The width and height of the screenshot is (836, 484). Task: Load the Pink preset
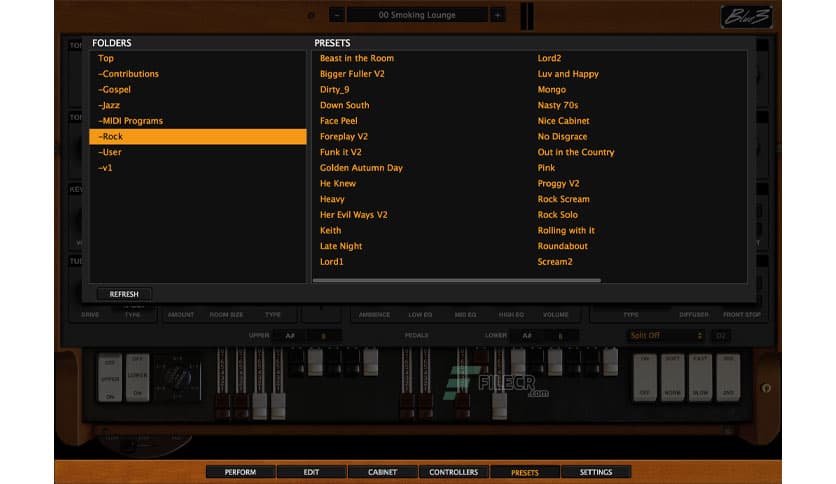[x=546, y=167]
